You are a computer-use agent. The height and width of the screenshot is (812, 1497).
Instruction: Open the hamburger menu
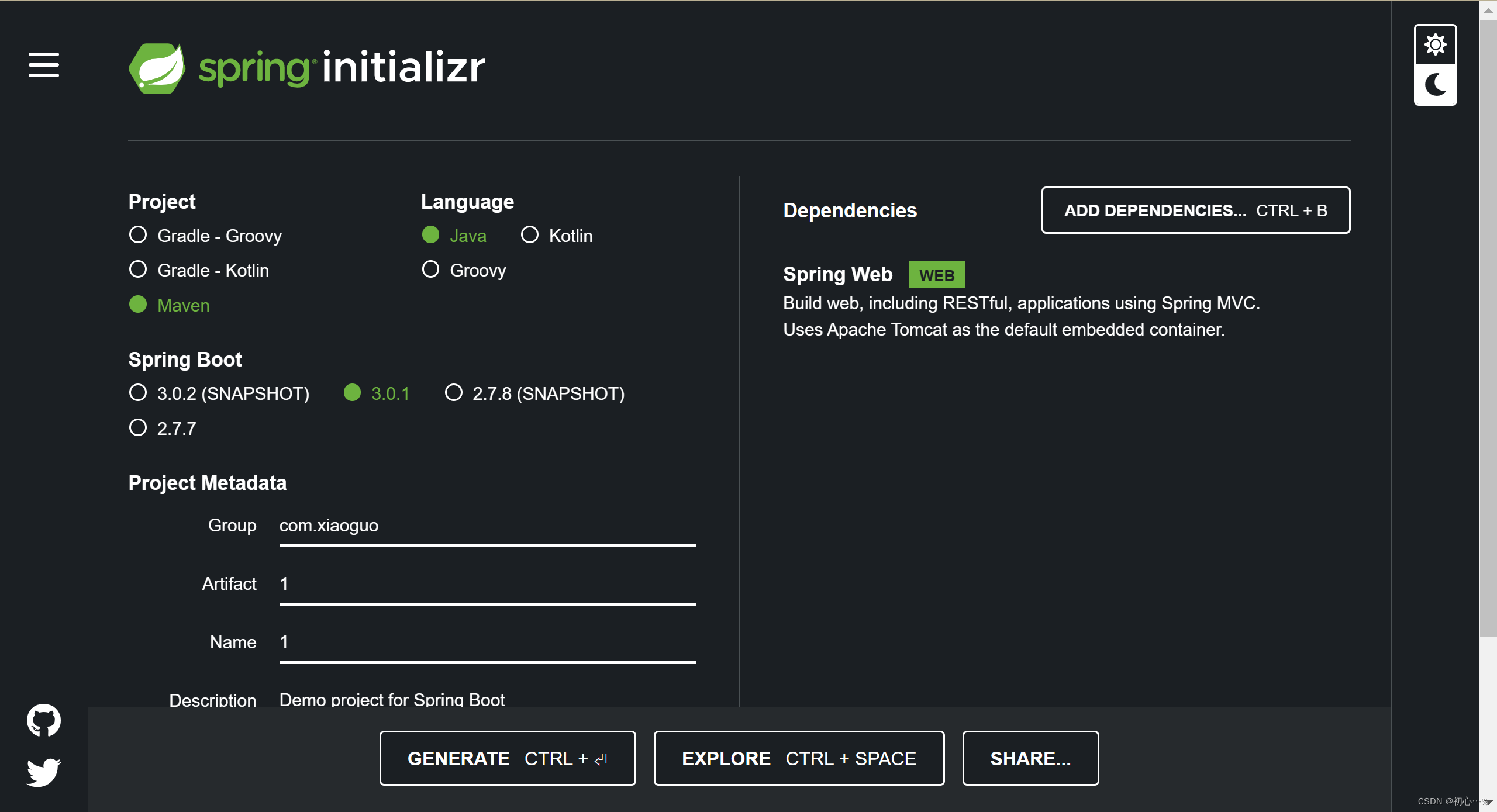[x=44, y=64]
